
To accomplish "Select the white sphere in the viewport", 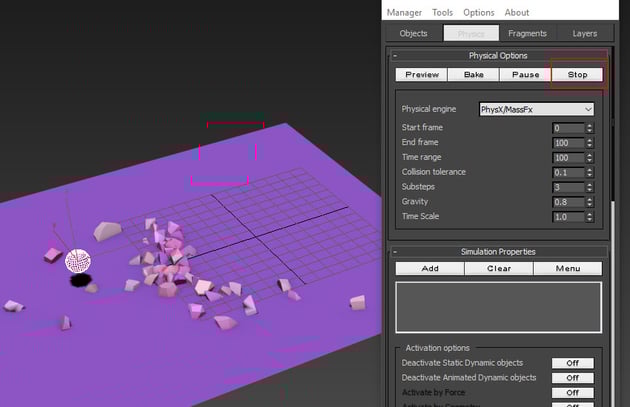I will [78, 261].
